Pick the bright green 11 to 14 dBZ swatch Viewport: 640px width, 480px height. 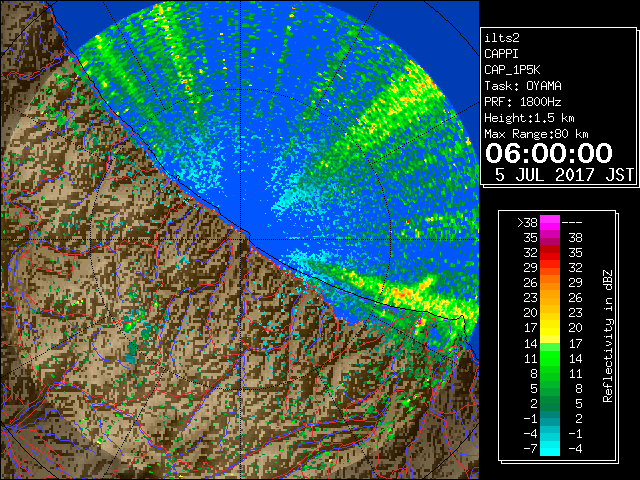(550, 358)
